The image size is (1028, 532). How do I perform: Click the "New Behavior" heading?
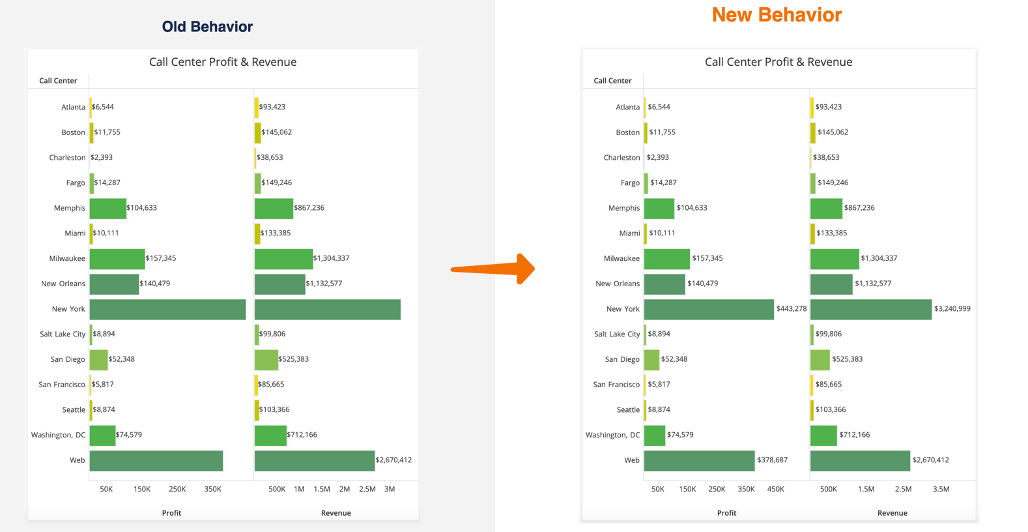coord(776,15)
